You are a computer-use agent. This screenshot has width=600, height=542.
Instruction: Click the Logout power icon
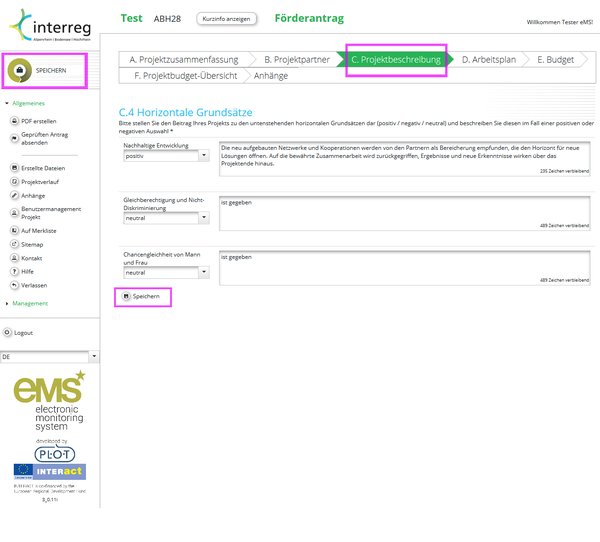[x=7, y=332]
